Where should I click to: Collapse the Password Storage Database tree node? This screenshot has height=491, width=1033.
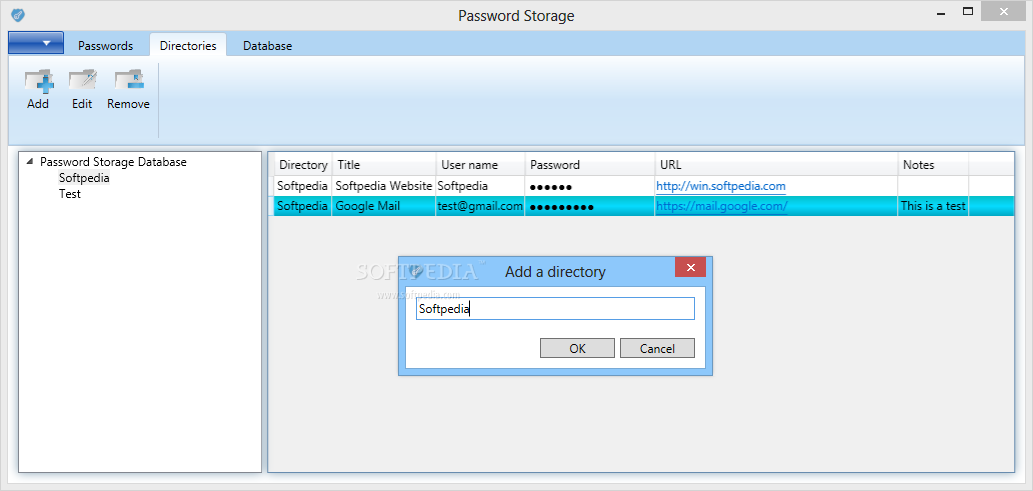point(29,161)
